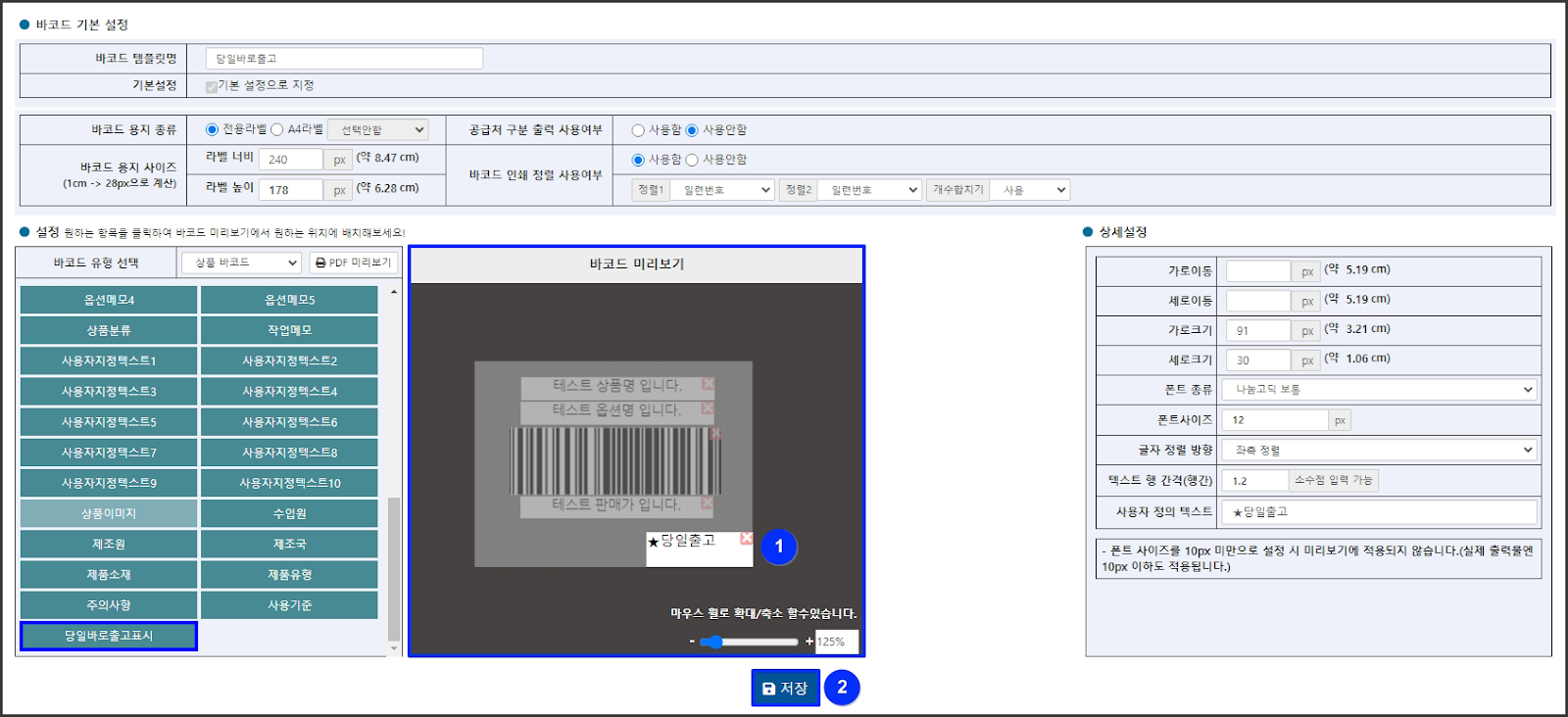Click the 저장 save button
Image resolution: width=1568 pixels, height=717 pixels.
click(x=785, y=689)
